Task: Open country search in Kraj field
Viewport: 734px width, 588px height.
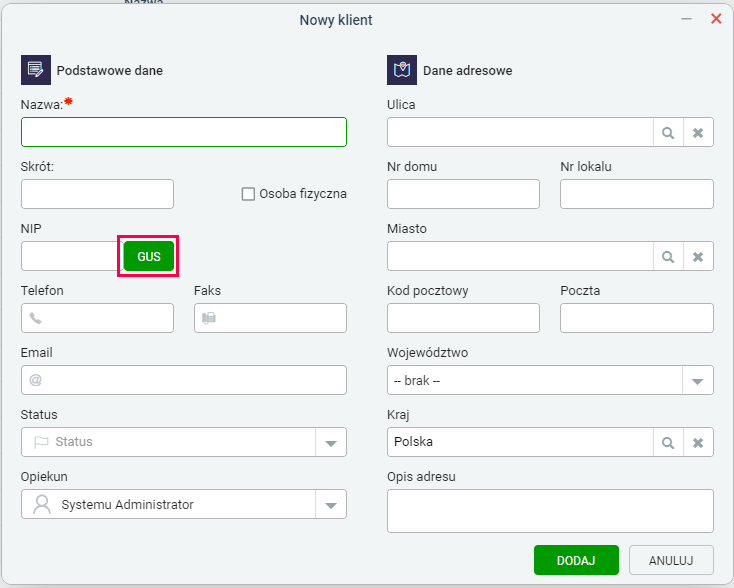Action: 668,442
